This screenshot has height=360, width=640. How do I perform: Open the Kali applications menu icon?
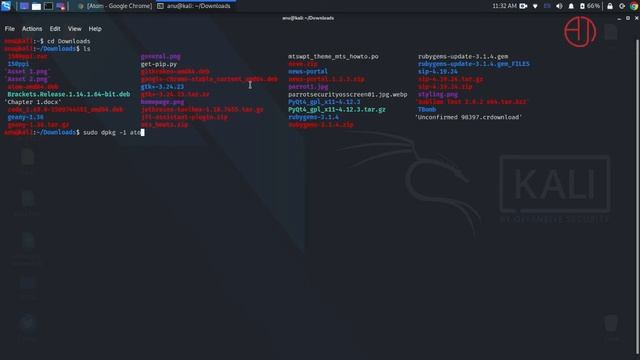click(x=6, y=6)
